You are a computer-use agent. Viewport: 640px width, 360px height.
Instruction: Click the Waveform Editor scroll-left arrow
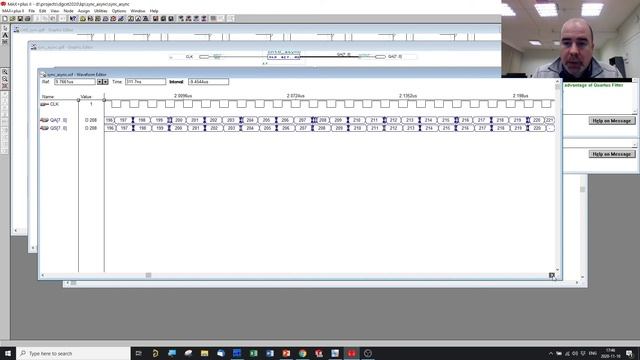coord(42,276)
